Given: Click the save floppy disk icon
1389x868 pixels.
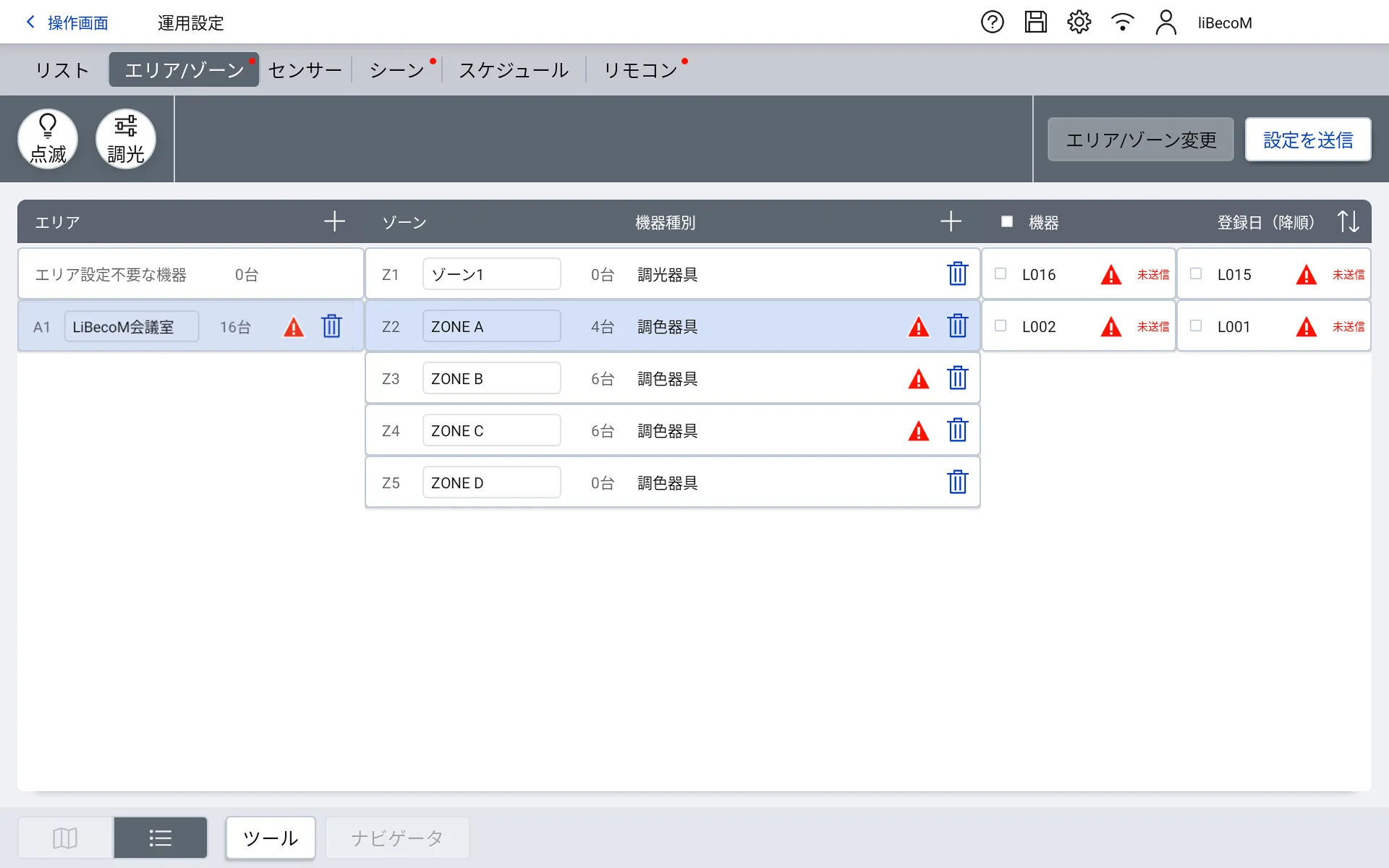Looking at the screenshot, I should (1035, 22).
